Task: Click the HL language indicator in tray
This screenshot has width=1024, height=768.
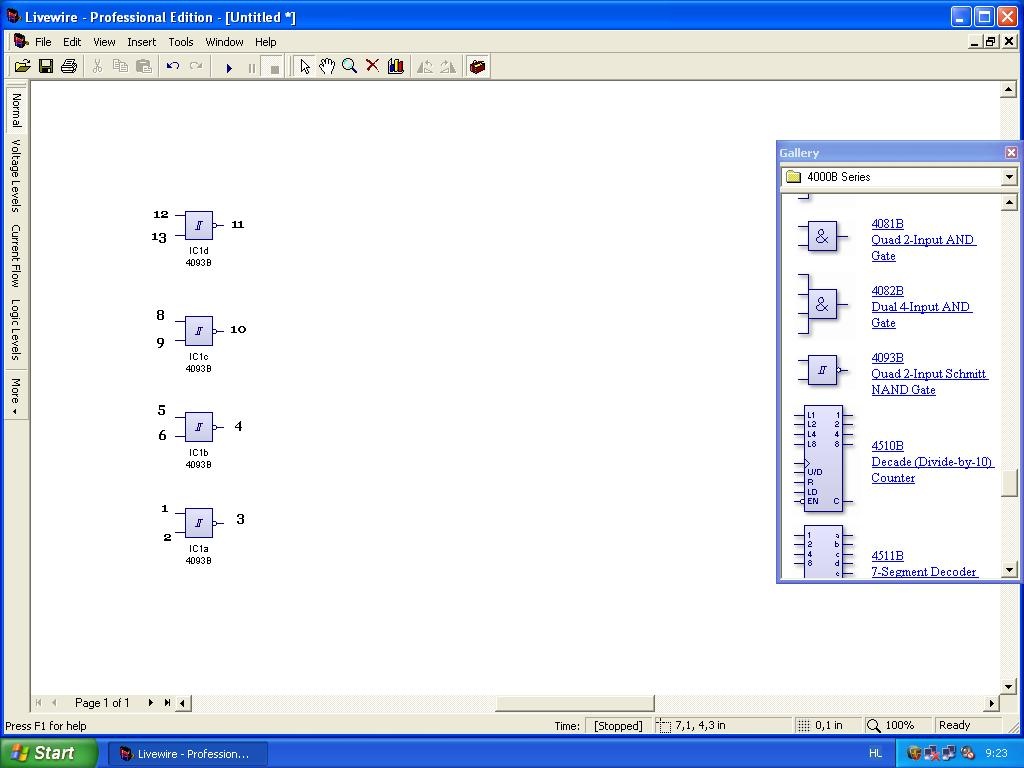Action: coord(875,754)
